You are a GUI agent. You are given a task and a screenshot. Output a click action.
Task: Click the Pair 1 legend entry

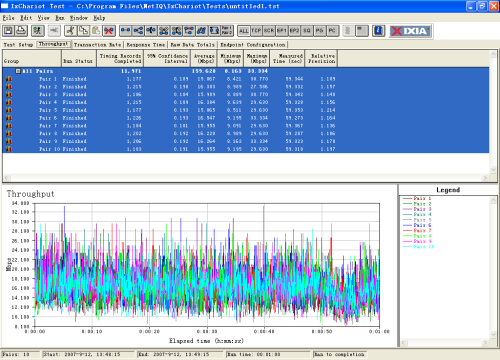click(x=417, y=198)
